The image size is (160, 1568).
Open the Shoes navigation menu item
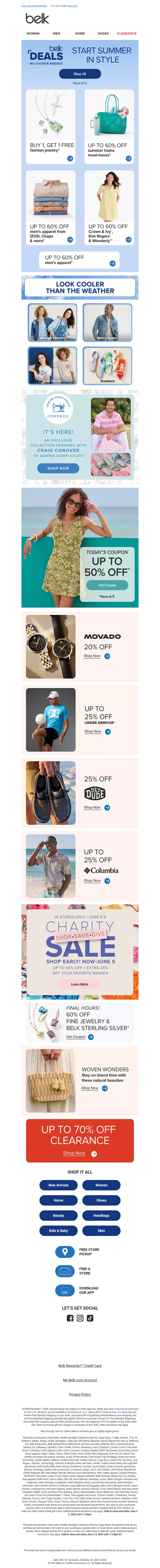104,34
